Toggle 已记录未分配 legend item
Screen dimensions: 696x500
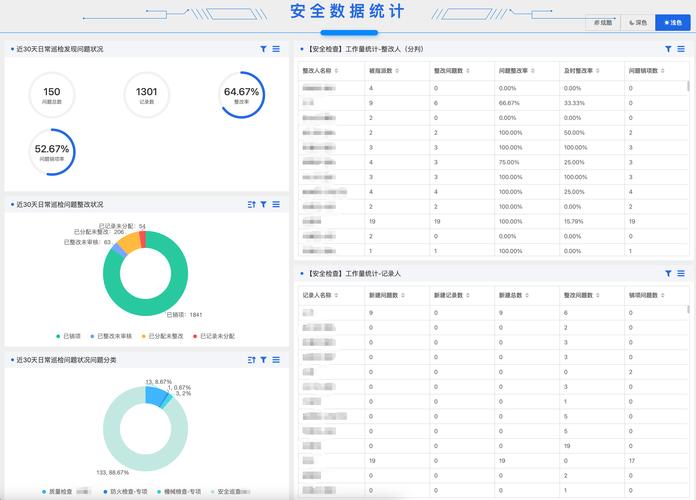pos(214,336)
